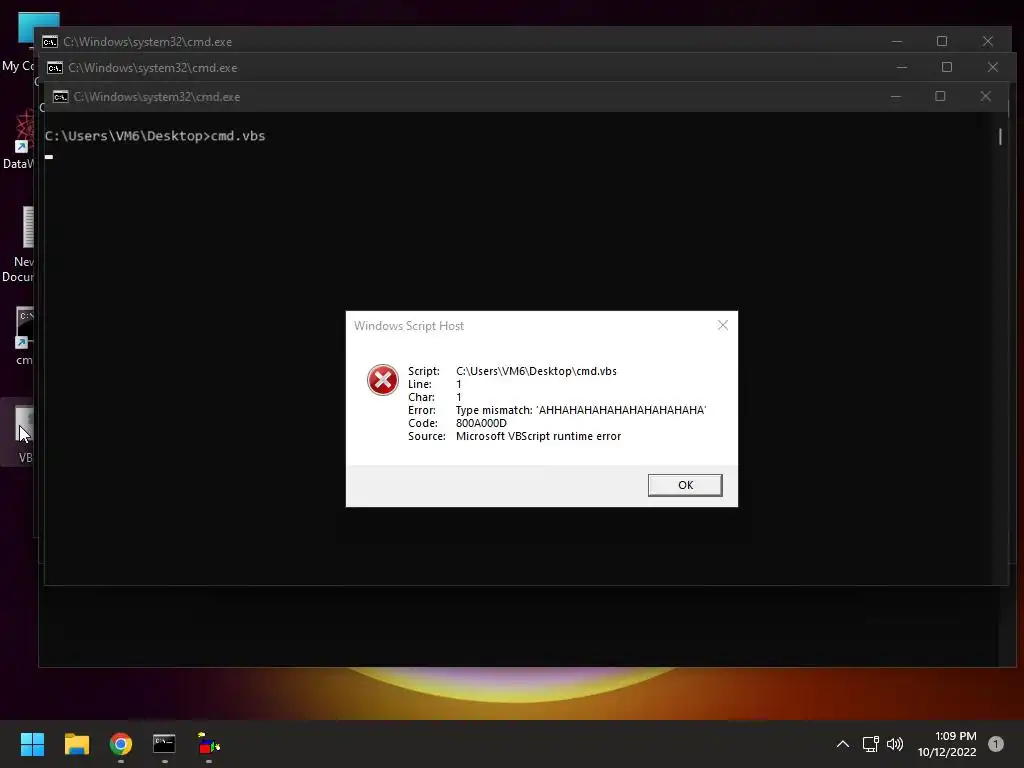Open Google Chrome from the taskbar
Image resolution: width=1024 pixels, height=768 pixels.
tap(121, 744)
